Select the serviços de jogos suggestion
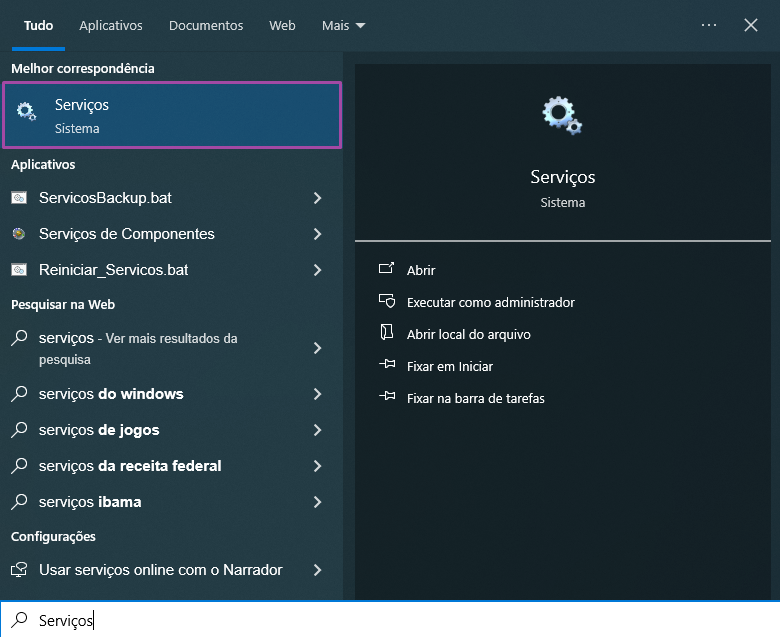780x637 pixels. click(x=172, y=430)
